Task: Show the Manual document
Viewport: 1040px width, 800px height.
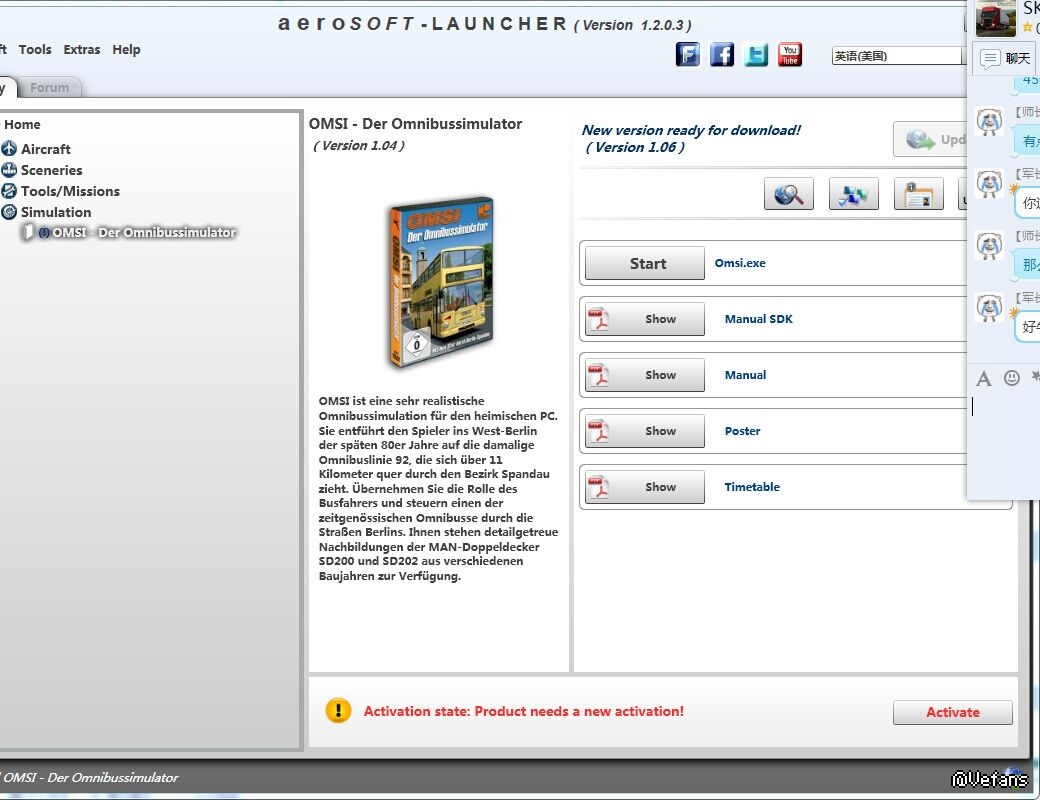Action: coord(645,375)
